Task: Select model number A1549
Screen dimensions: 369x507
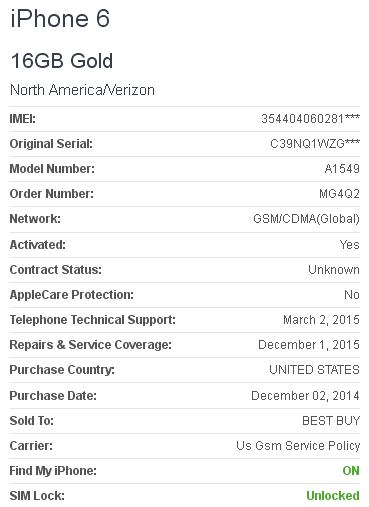Action: [342, 169]
